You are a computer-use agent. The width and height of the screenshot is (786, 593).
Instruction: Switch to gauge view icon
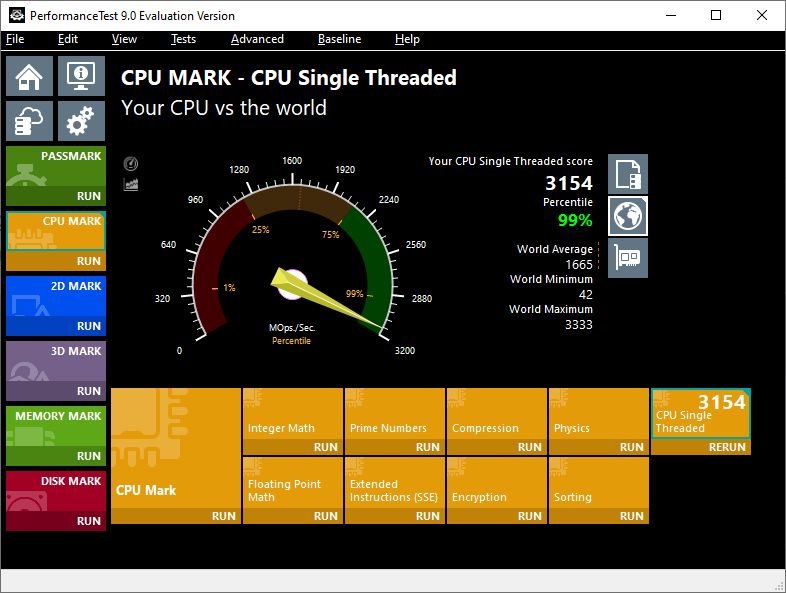131,163
